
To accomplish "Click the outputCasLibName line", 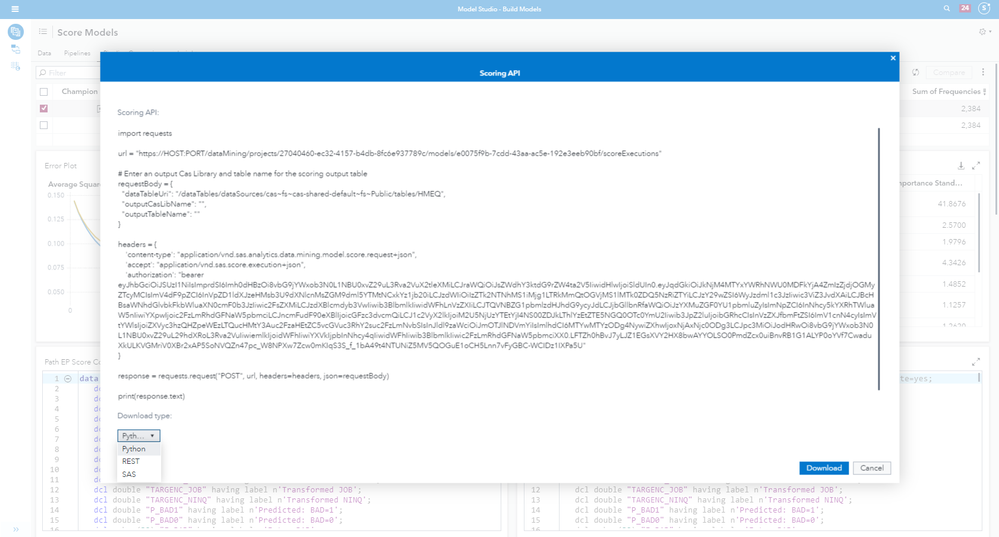I will pyautogui.click(x=164, y=204).
